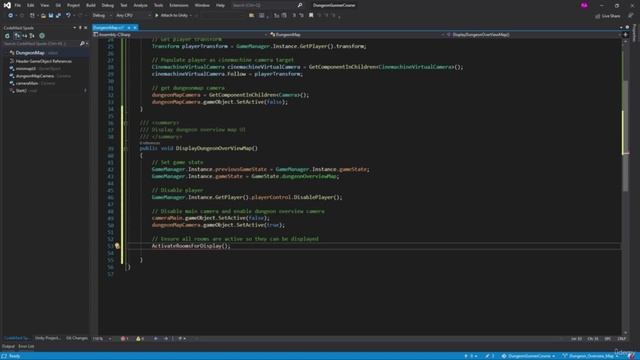Image resolution: width=640 pixels, height=360 pixels.
Task: Pin the DungeonMap.cs tab
Action: pyautogui.click(x=129, y=27)
